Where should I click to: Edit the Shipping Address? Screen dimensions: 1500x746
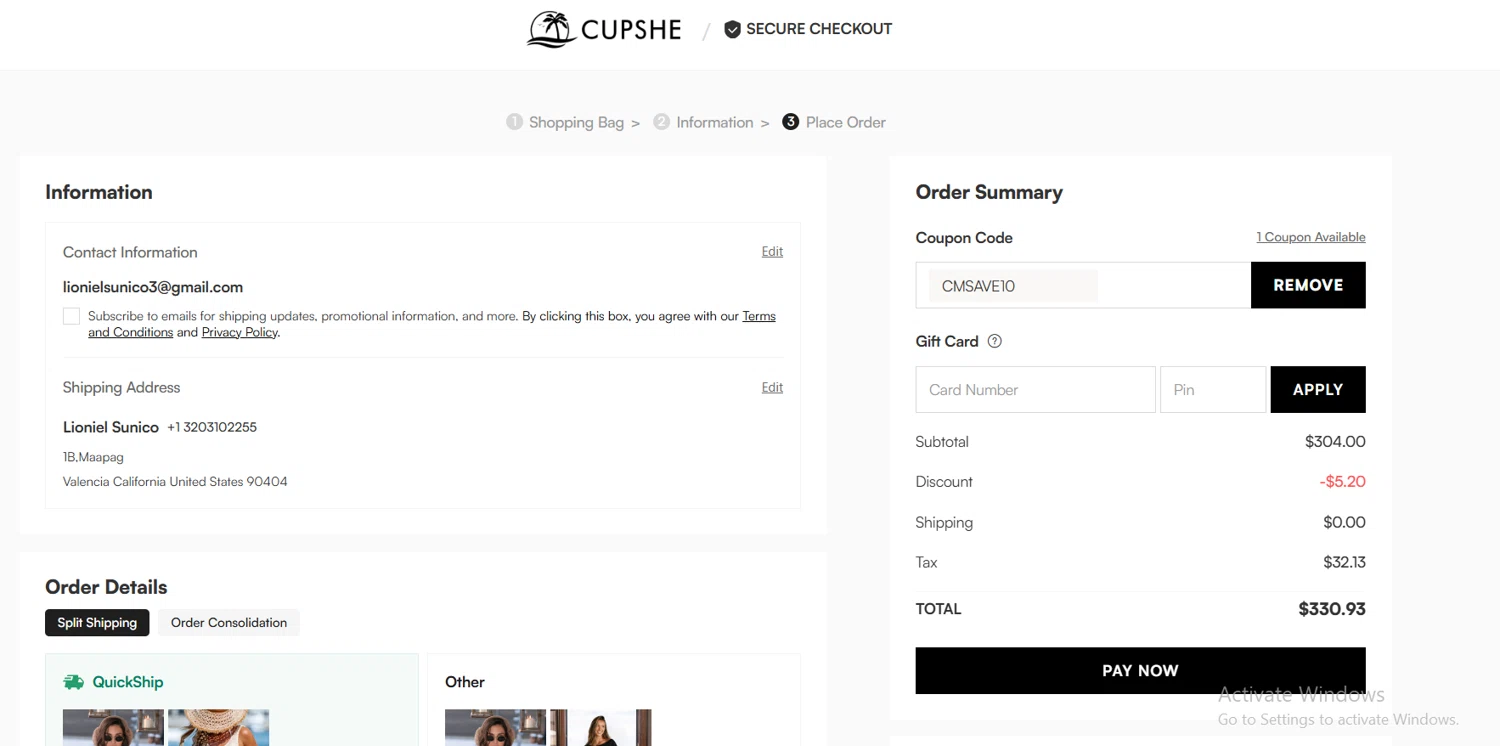[772, 387]
